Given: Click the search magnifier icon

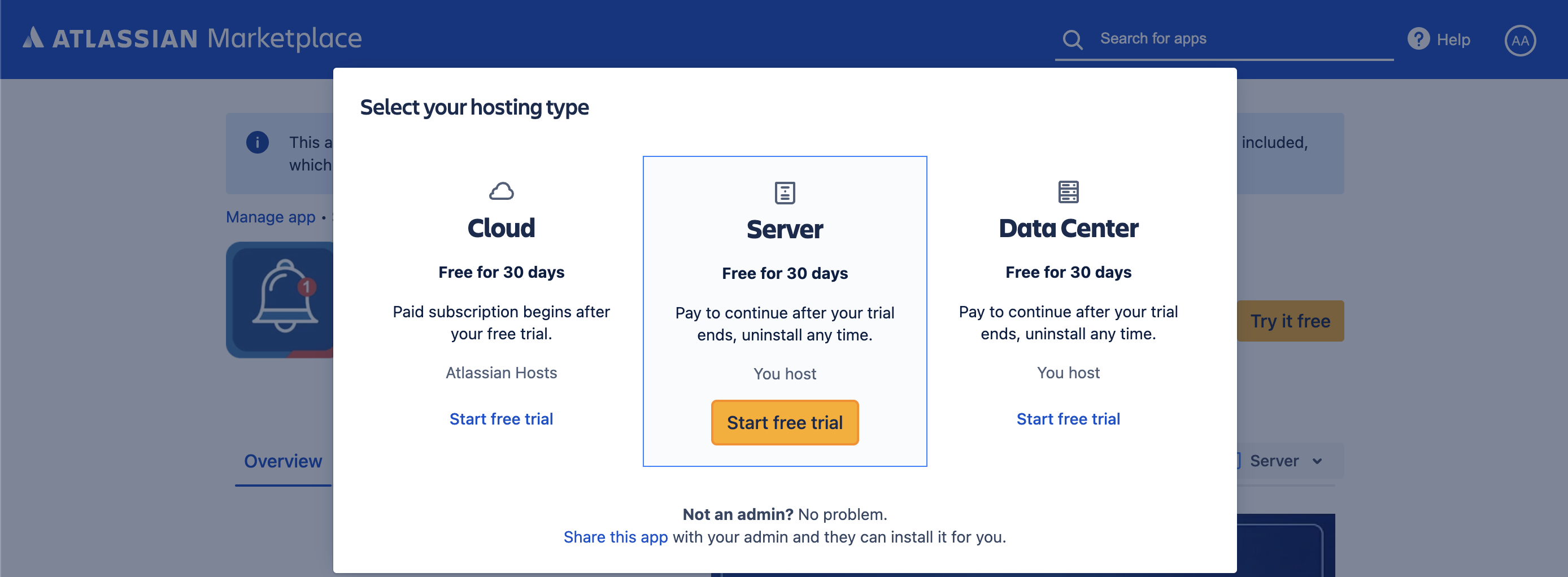Looking at the screenshot, I should tap(1073, 39).
